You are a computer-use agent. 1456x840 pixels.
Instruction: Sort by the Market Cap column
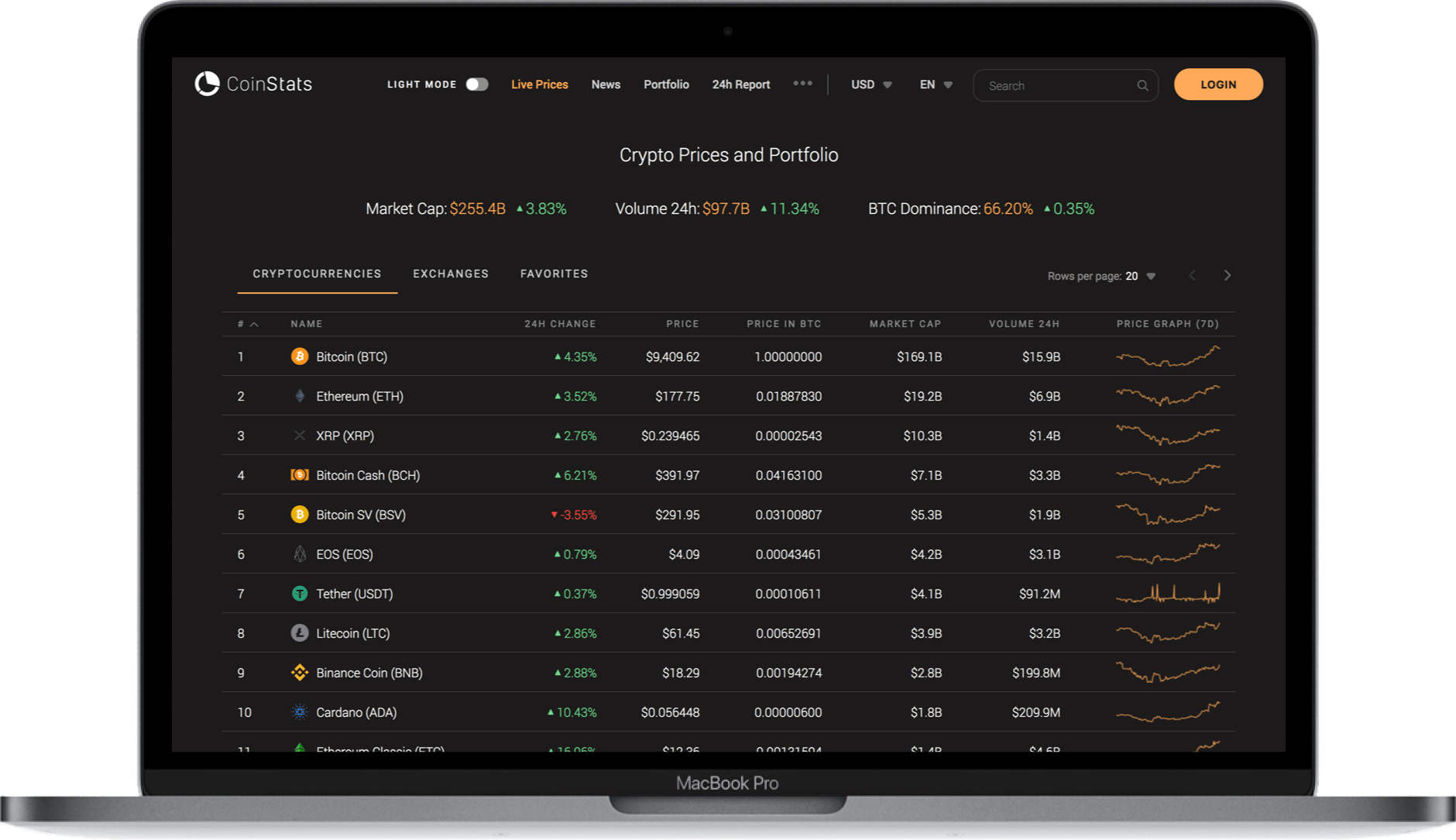point(905,324)
